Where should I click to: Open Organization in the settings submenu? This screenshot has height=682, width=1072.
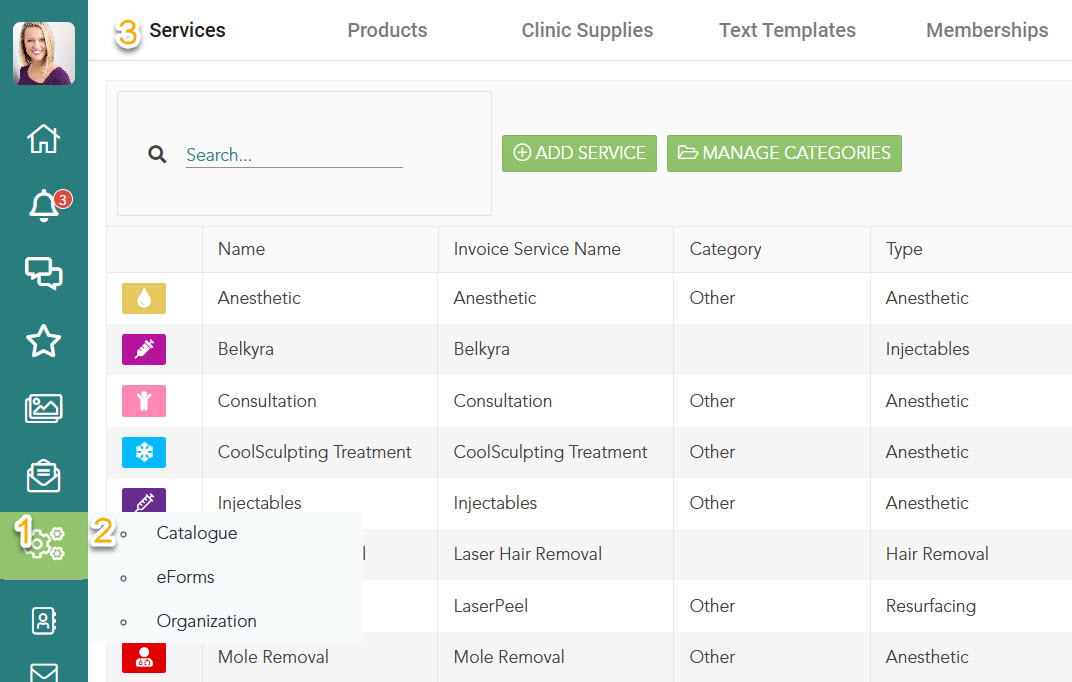click(206, 621)
